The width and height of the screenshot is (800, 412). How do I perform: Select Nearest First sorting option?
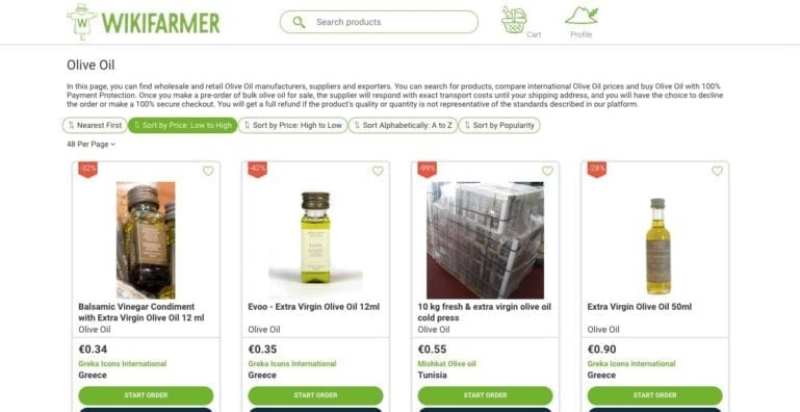95,125
